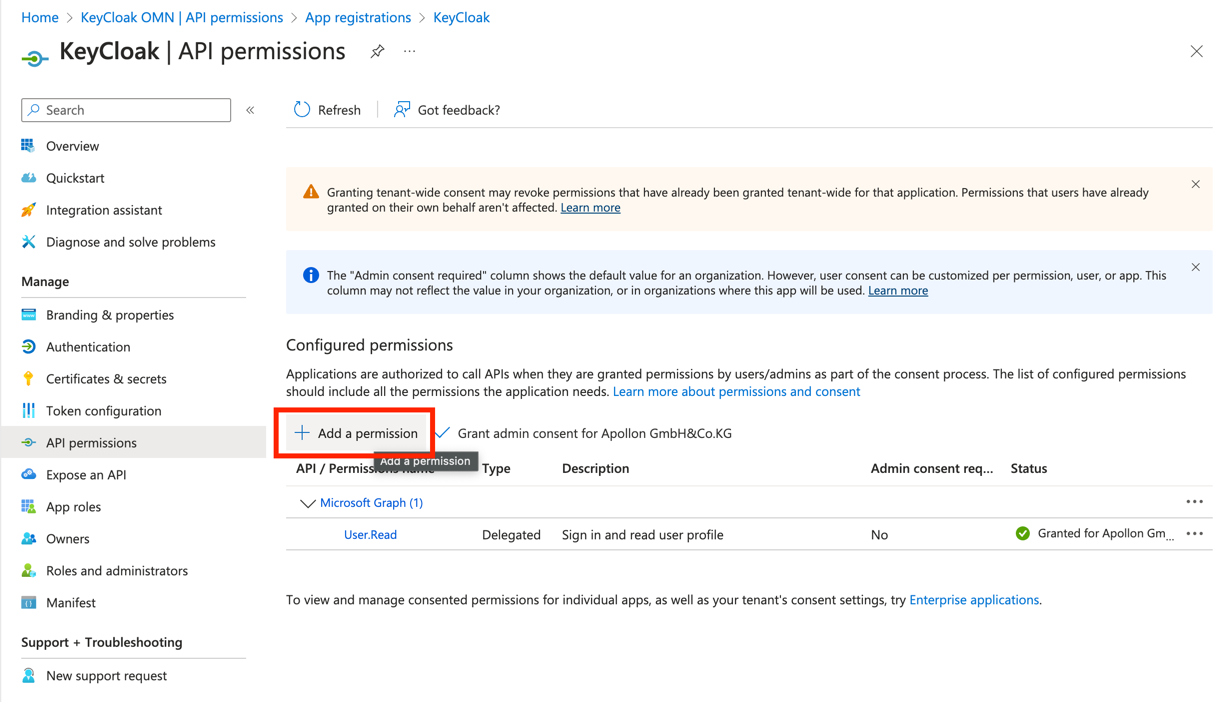Dismiss the blue Admin consent info banner
This screenshot has width=1226, height=702.
1195,267
